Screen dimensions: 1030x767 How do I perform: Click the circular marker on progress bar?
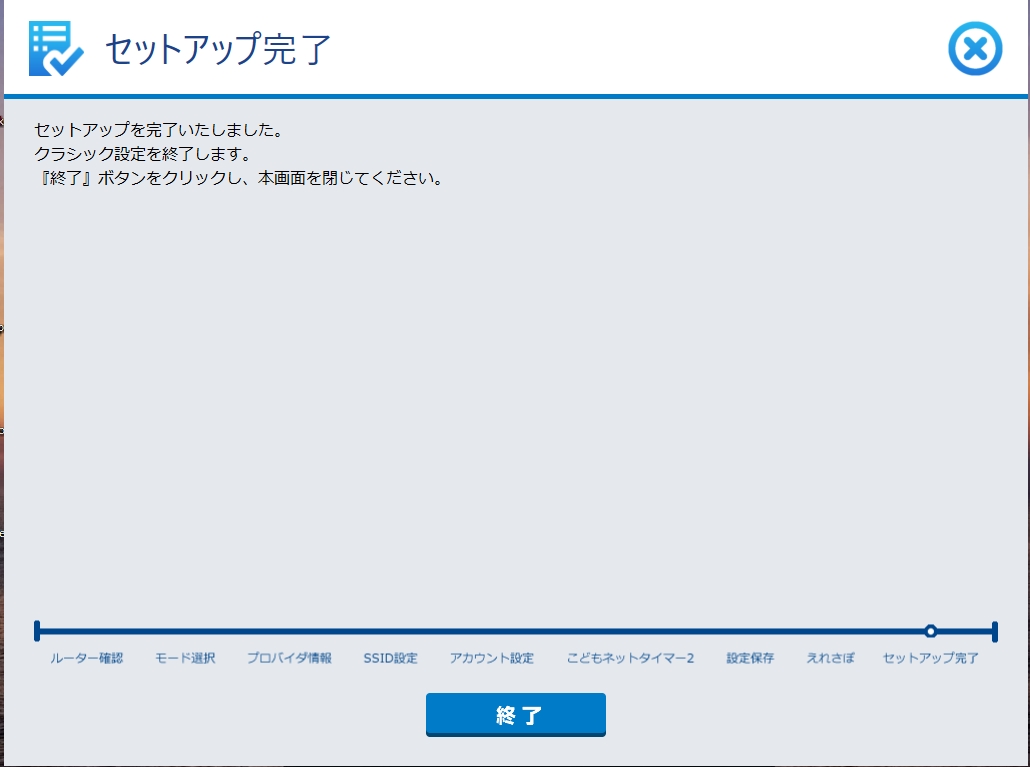coord(931,631)
